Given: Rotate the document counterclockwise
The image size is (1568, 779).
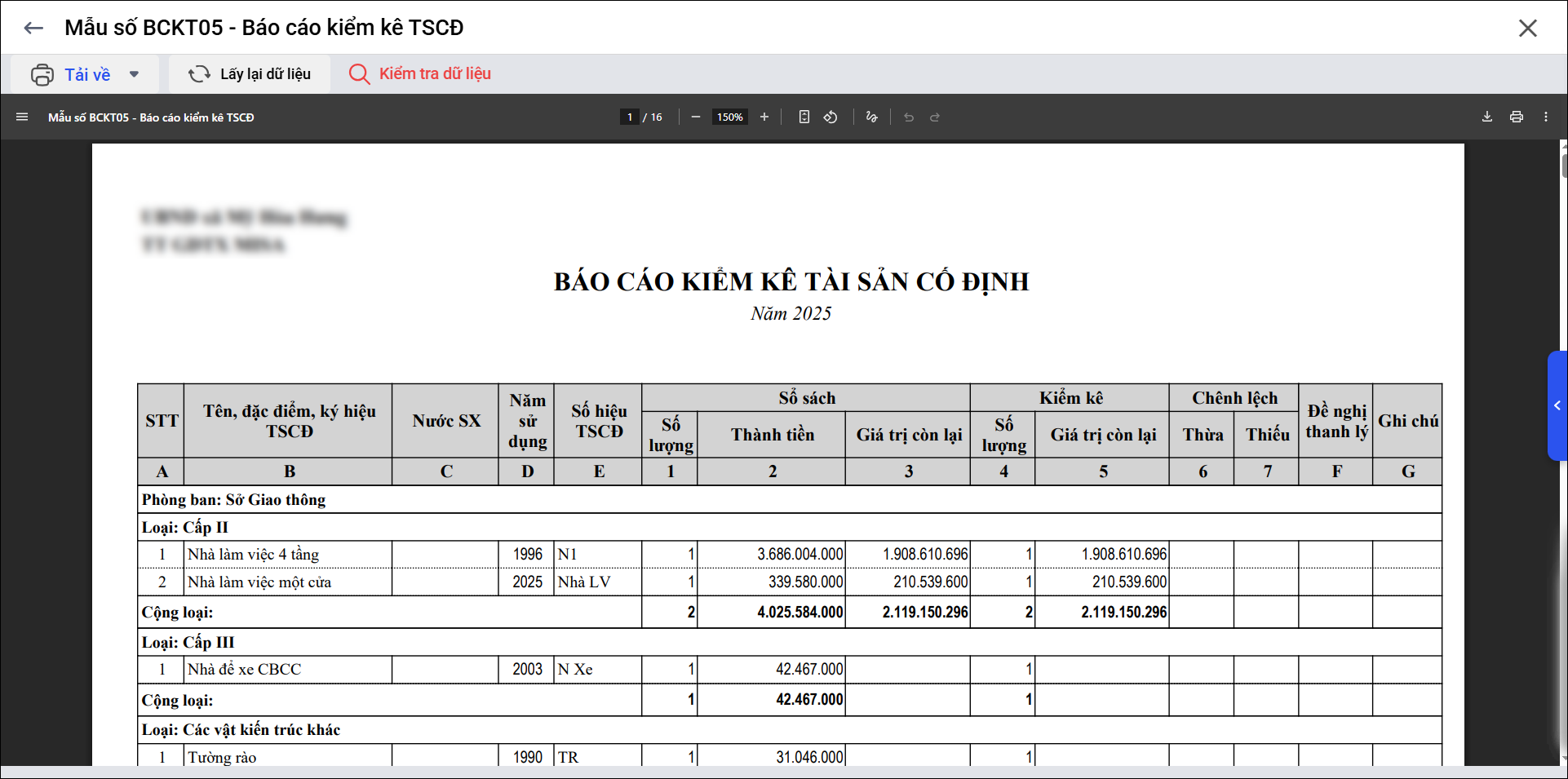Looking at the screenshot, I should pyautogui.click(x=831, y=117).
